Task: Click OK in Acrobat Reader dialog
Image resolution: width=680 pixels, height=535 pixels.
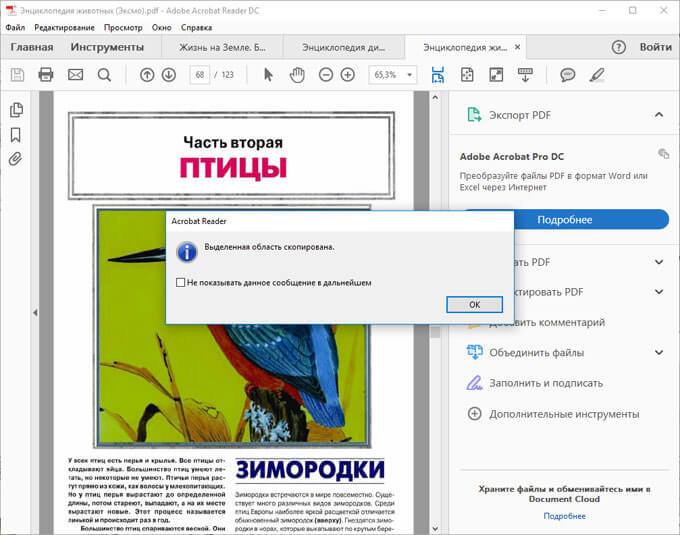Action: pyautogui.click(x=474, y=304)
